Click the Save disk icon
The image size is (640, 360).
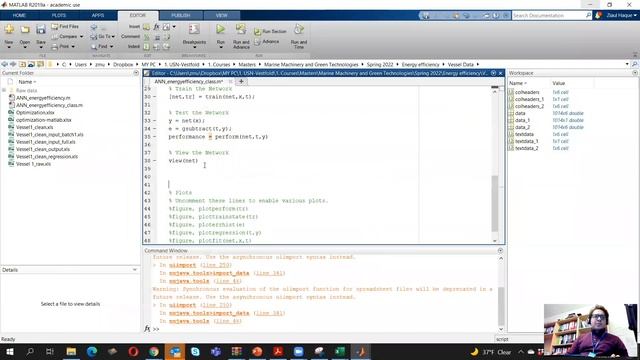point(40,29)
